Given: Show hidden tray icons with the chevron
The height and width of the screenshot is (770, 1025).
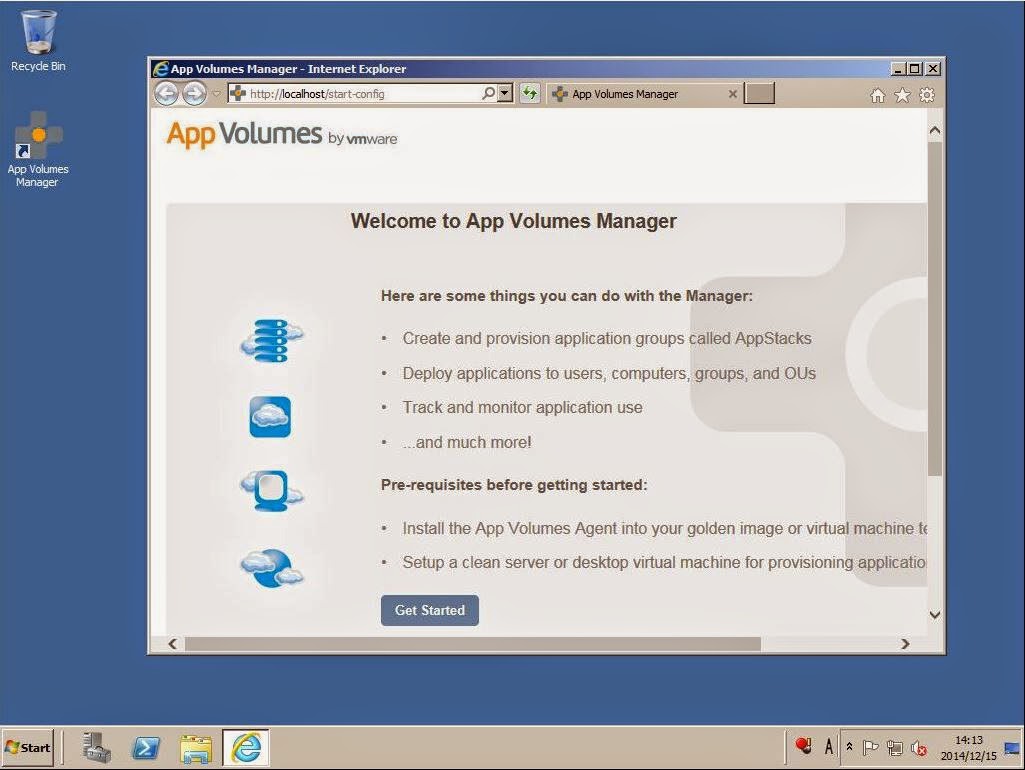Looking at the screenshot, I should pos(849,746).
